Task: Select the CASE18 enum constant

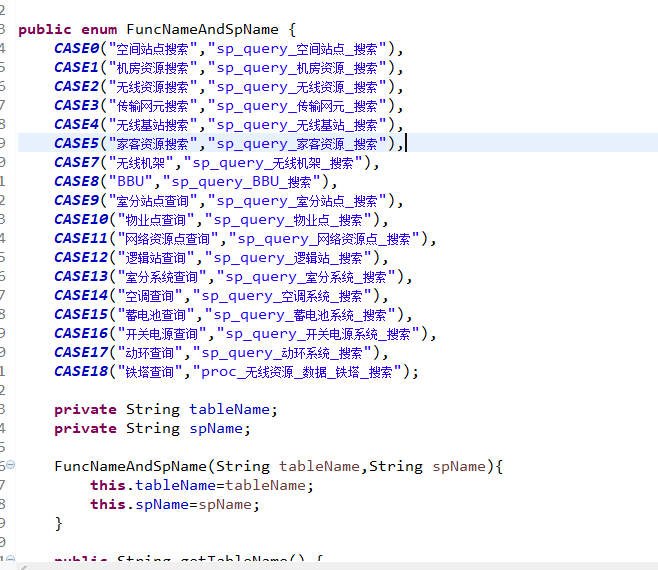Action: 81,371
